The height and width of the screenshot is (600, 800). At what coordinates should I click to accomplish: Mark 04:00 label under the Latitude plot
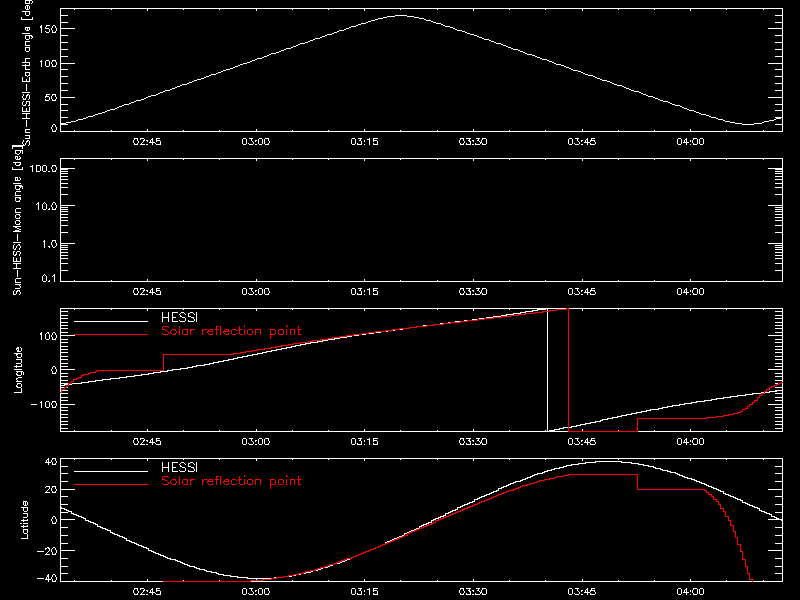pyautogui.click(x=690, y=592)
